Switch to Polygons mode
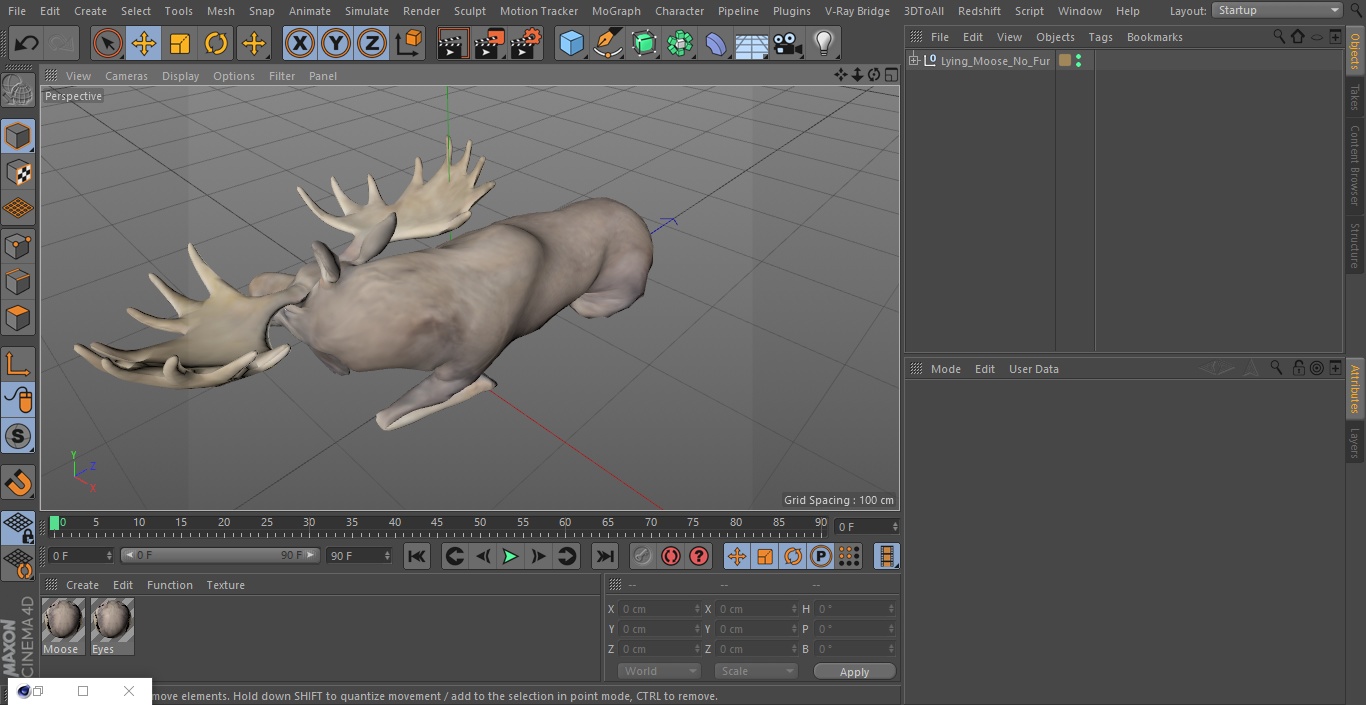This screenshot has width=1366, height=705. pyautogui.click(x=18, y=318)
